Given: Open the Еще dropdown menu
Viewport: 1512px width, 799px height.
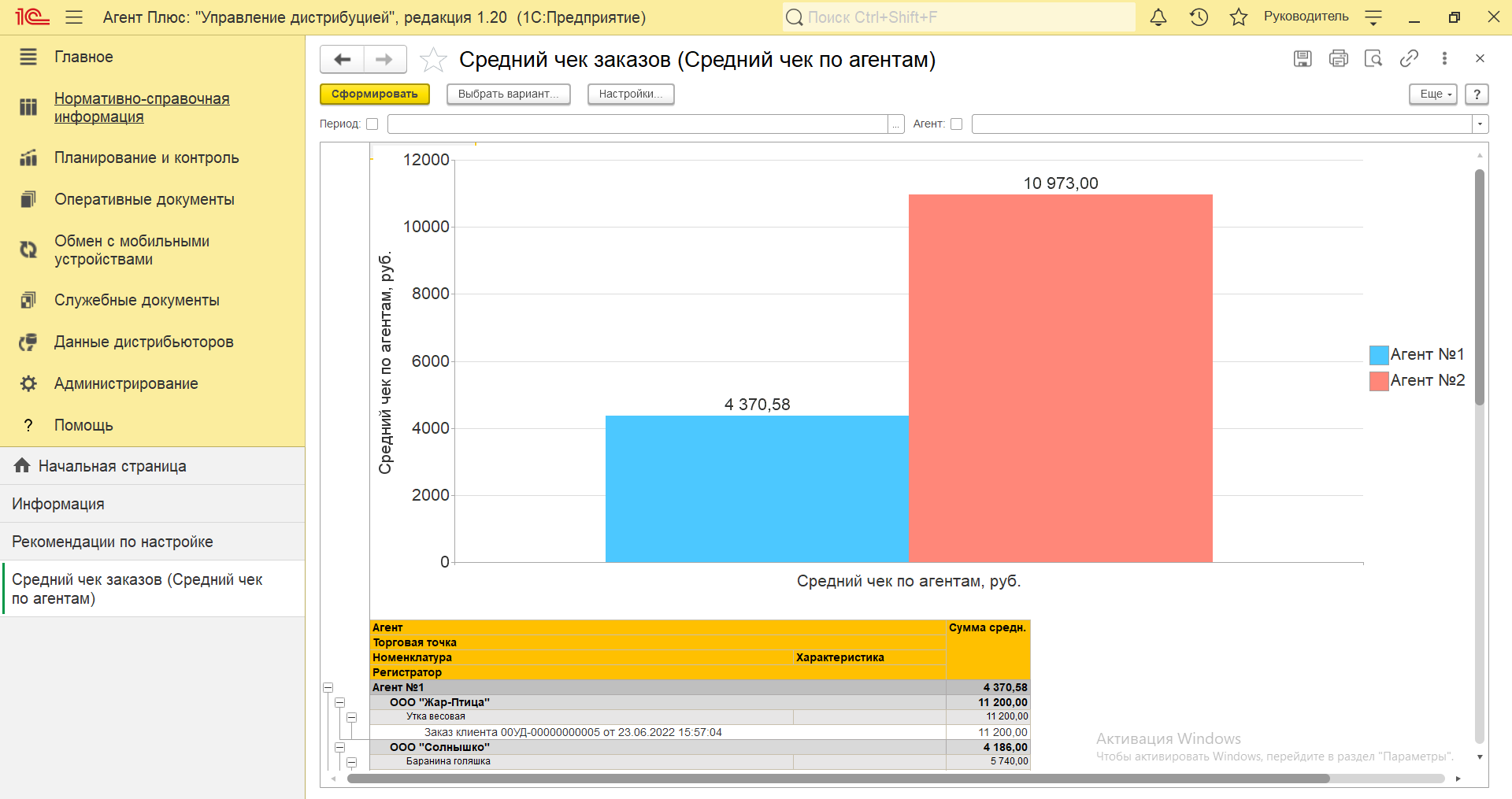Looking at the screenshot, I should pyautogui.click(x=1432, y=94).
